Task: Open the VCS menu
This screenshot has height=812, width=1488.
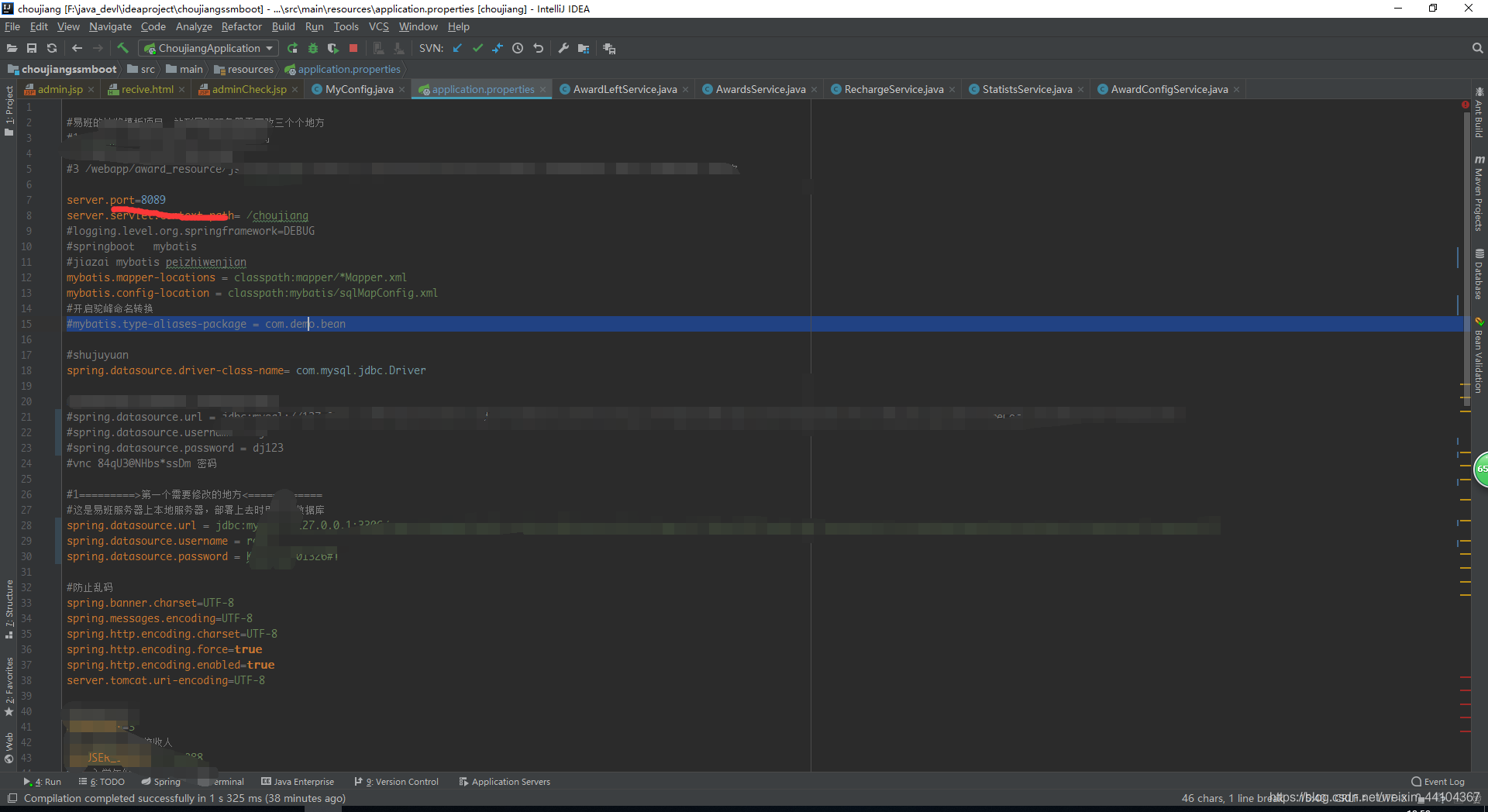Action: click(x=379, y=26)
